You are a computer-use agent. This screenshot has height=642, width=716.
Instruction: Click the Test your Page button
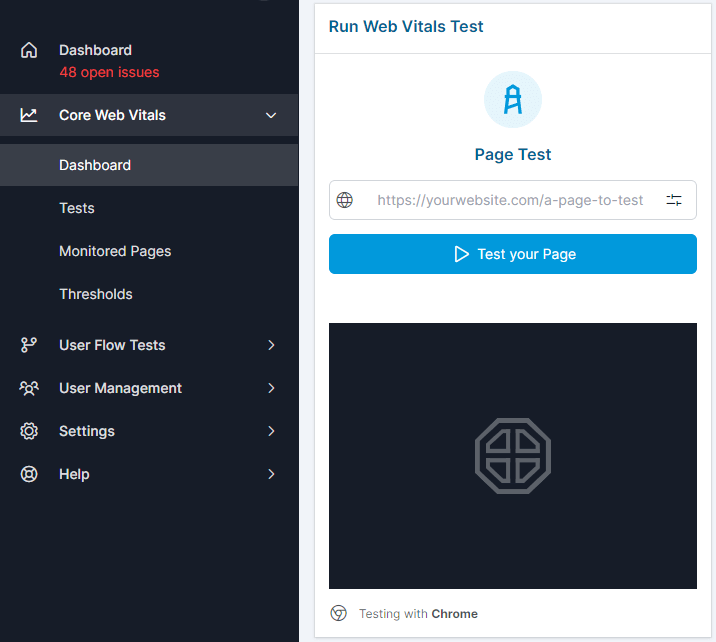click(513, 254)
